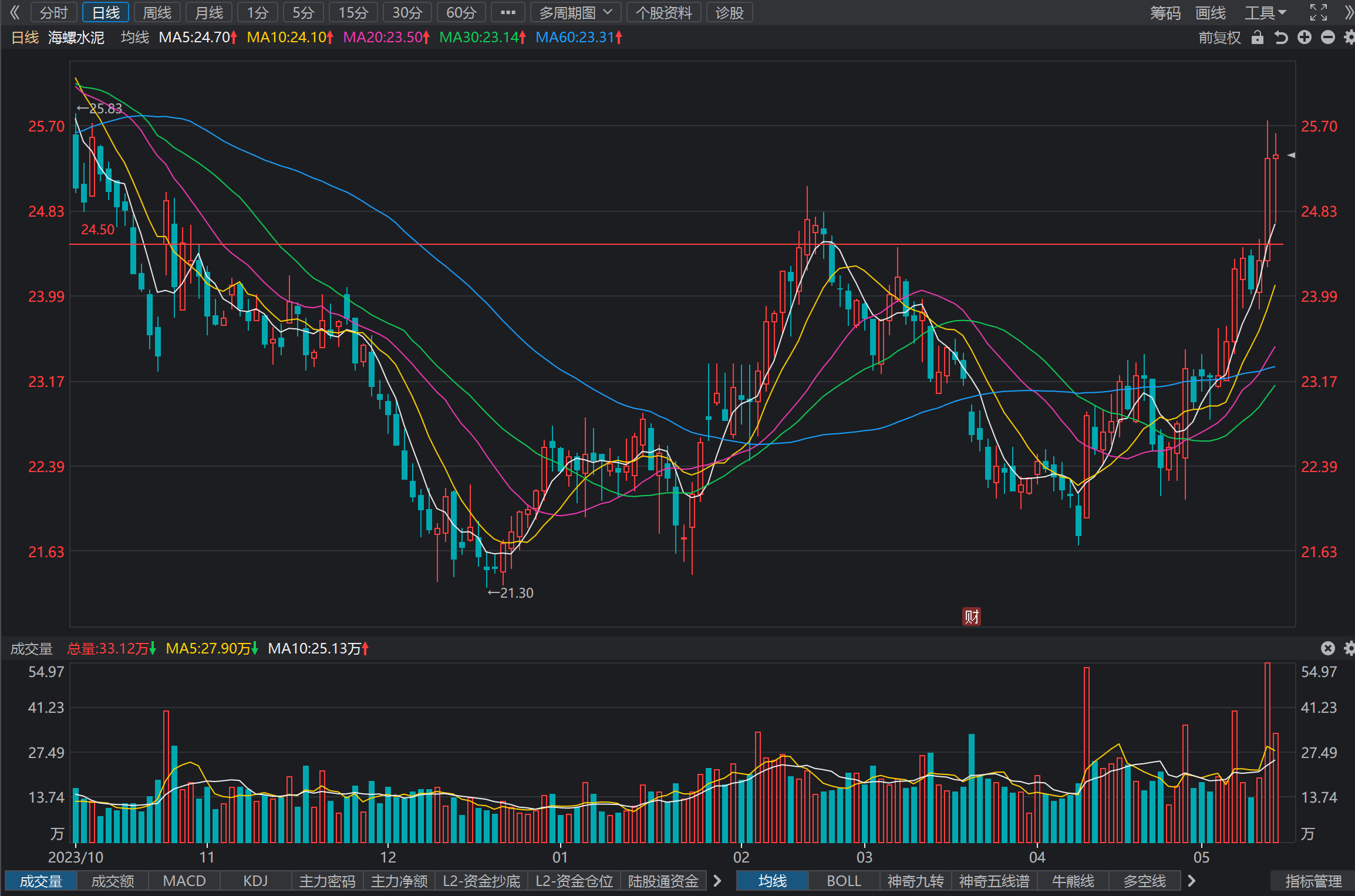This screenshot has width=1355, height=896.
Task: Expand the 多周期图 dropdown
Action: 576,12
